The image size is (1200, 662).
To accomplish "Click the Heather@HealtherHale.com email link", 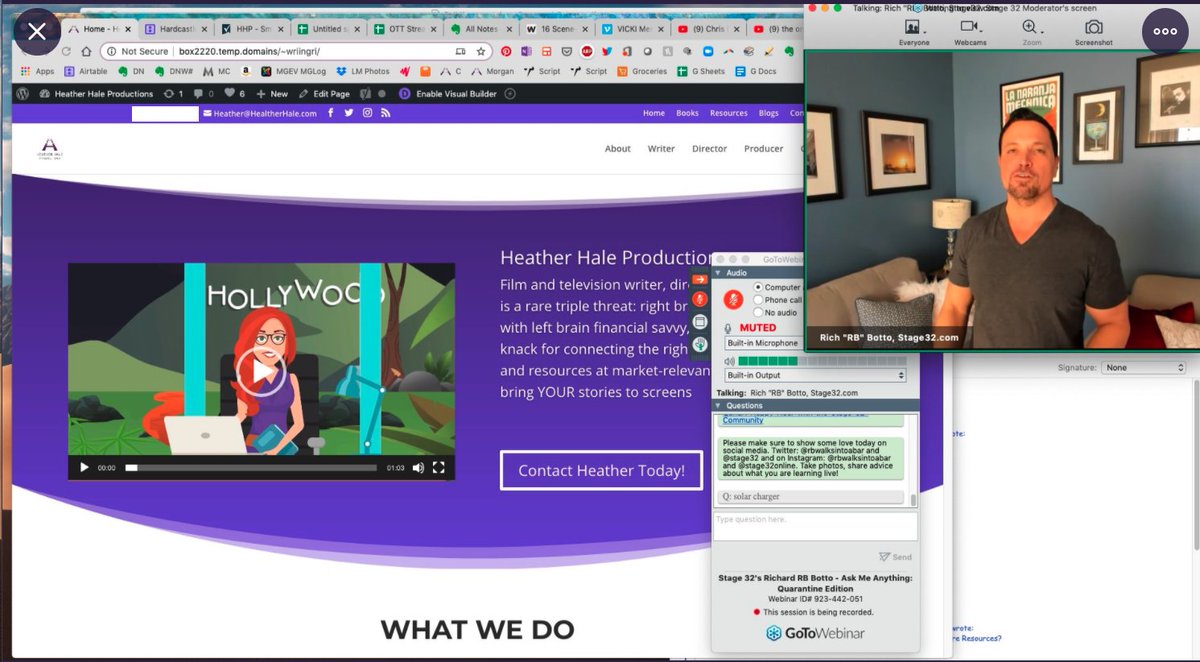I will 260,113.
